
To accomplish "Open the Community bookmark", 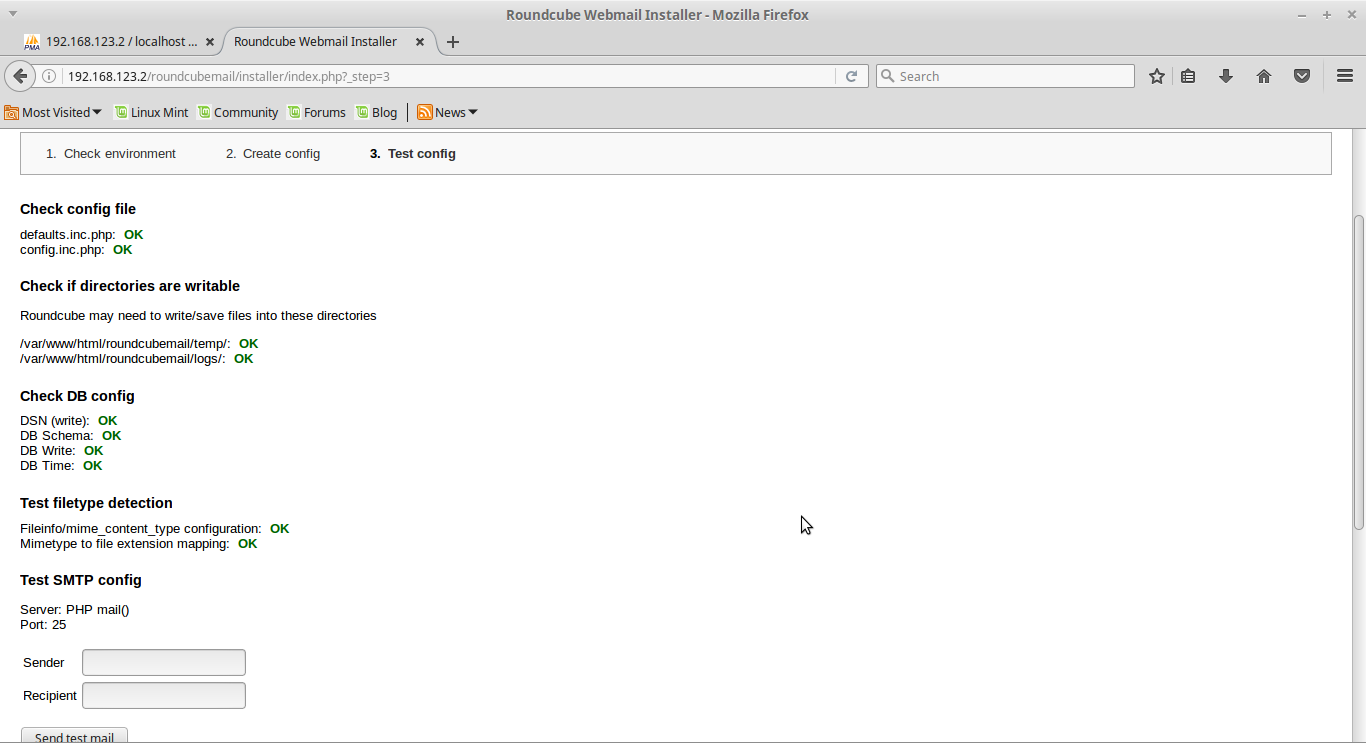I will tap(238, 112).
